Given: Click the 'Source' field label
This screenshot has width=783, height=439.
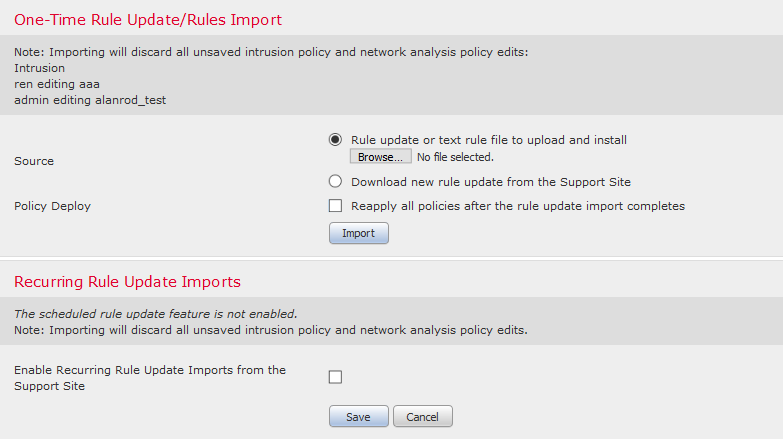Looking at the screenshot, I should tap(34, 161).
